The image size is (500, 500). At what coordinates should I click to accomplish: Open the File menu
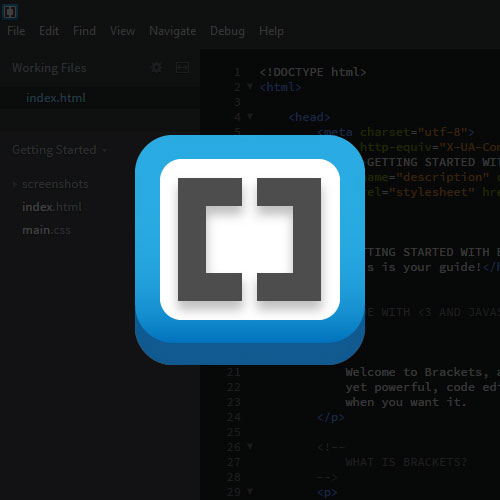16,31
